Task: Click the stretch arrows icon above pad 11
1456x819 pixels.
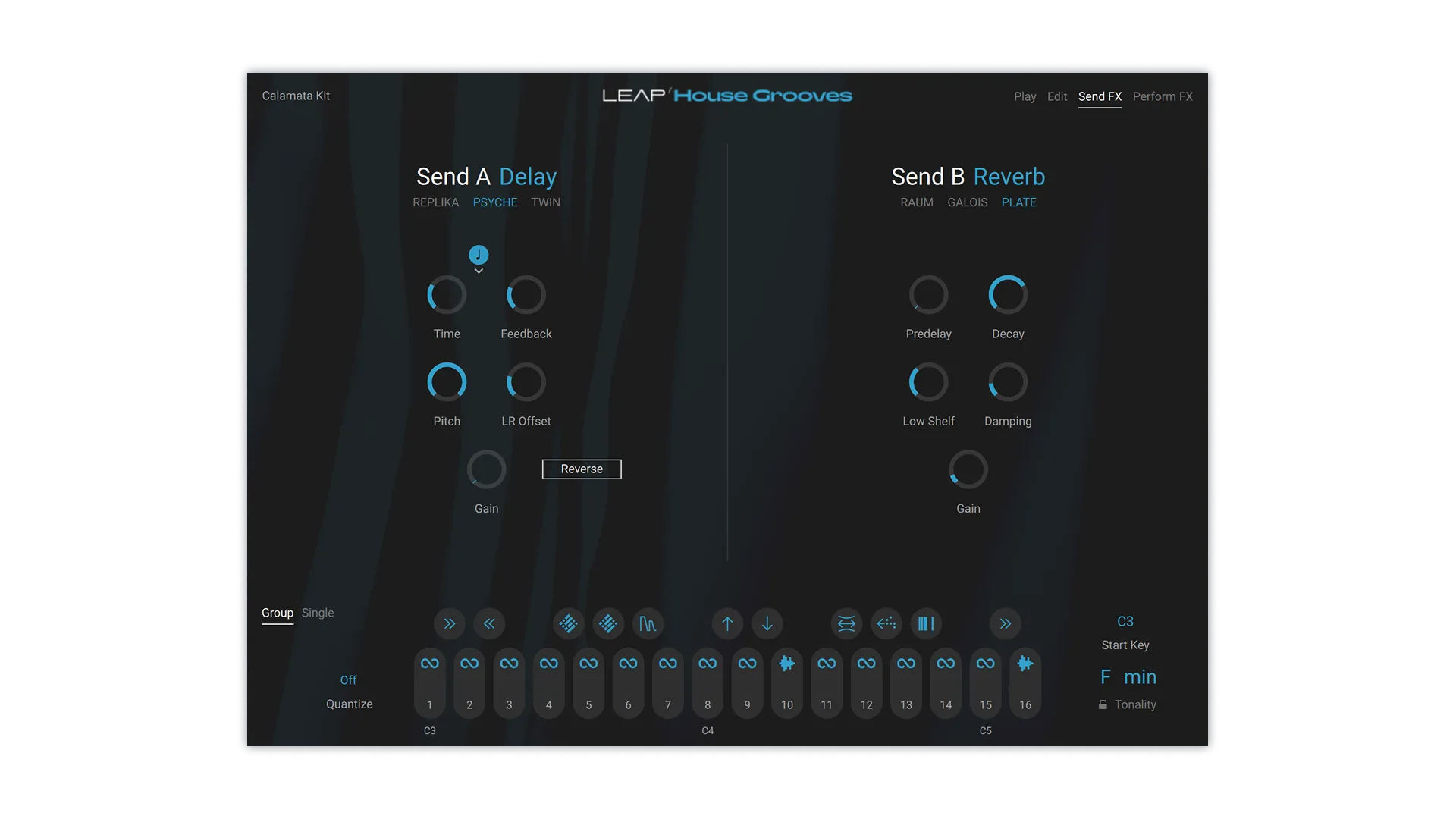Action: click(x=846, y=623)
